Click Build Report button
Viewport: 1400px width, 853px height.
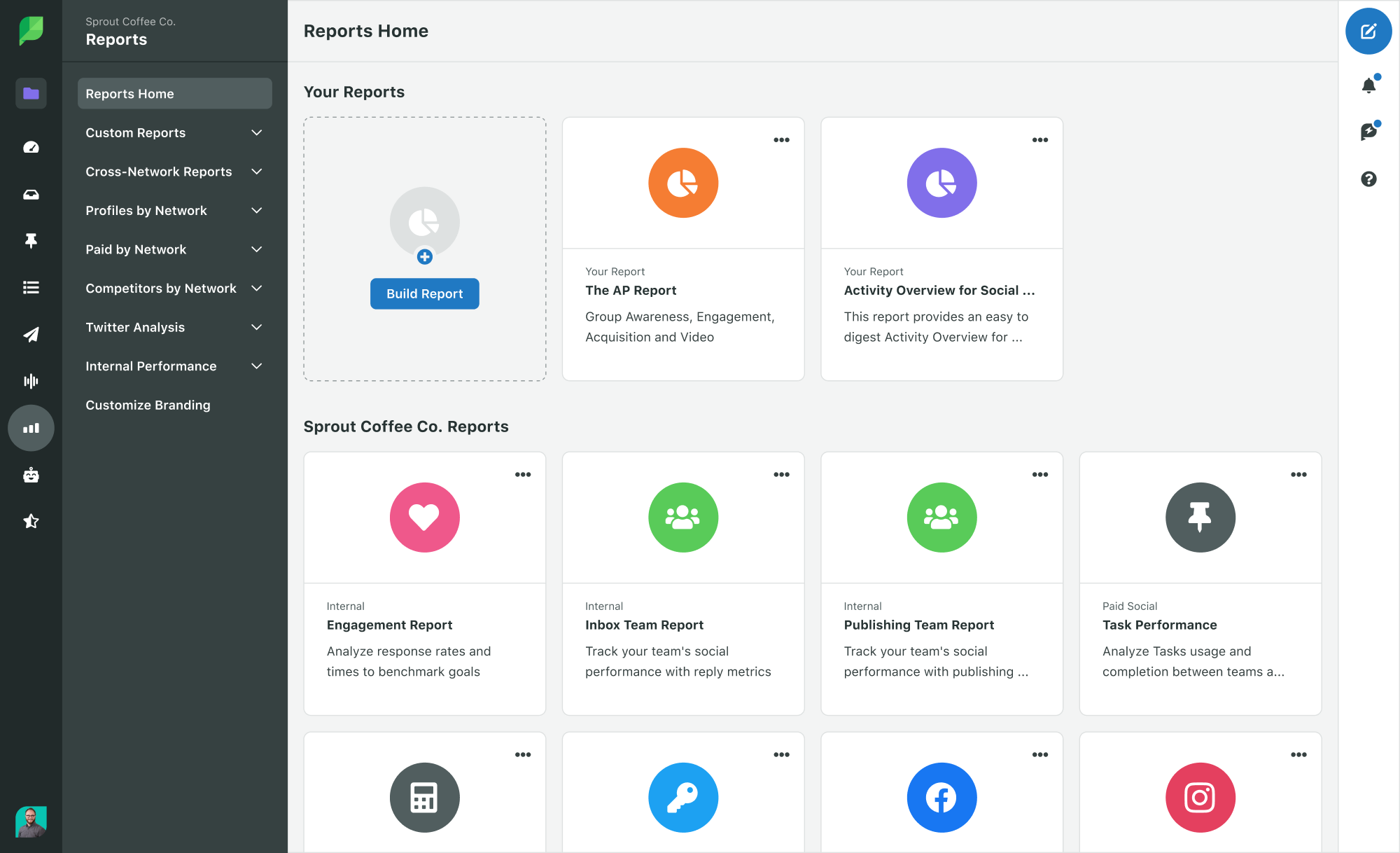(424, 294)
